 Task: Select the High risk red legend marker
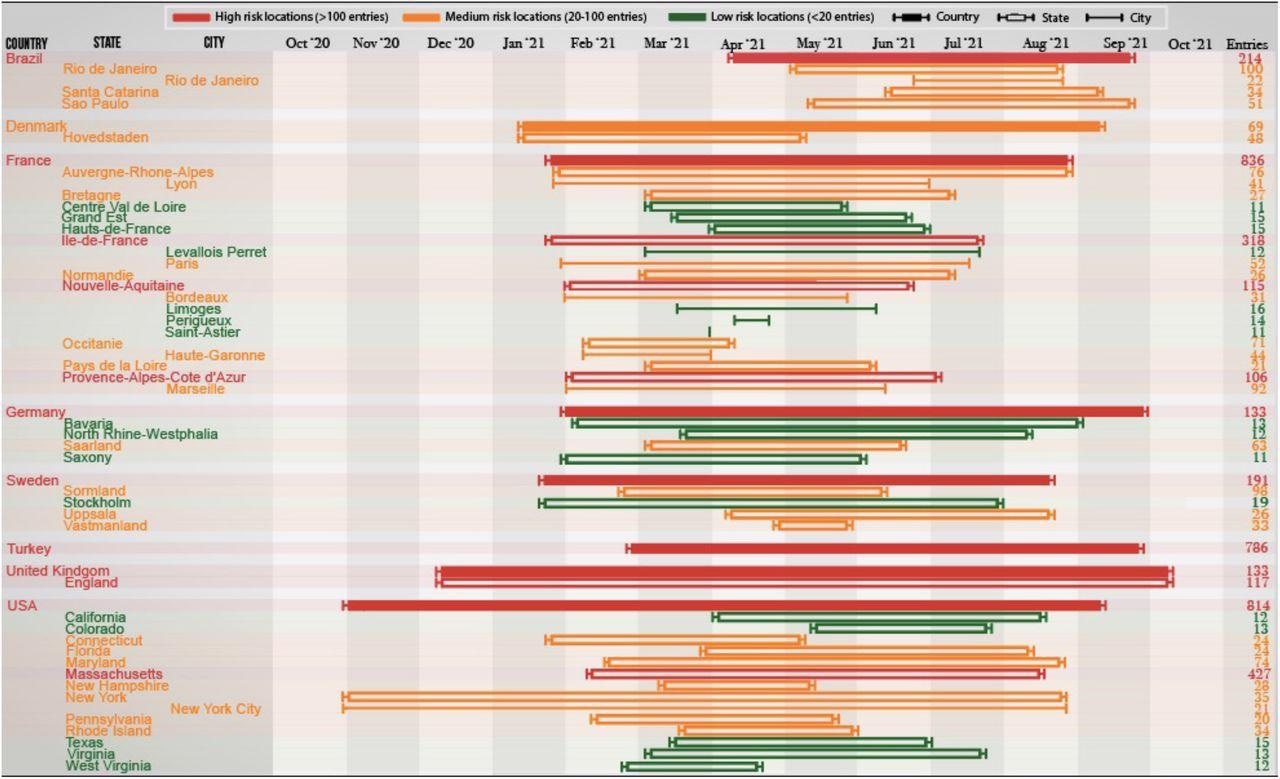coord(196,17)
